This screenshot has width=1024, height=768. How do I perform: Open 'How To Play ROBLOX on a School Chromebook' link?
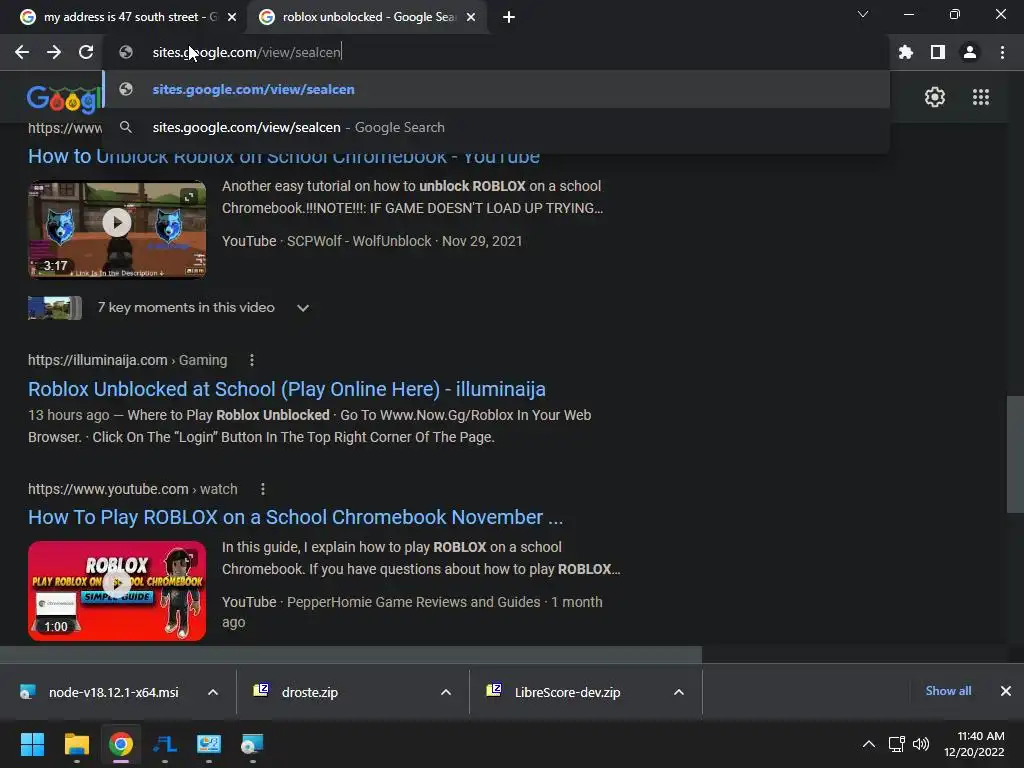(295, 517)
